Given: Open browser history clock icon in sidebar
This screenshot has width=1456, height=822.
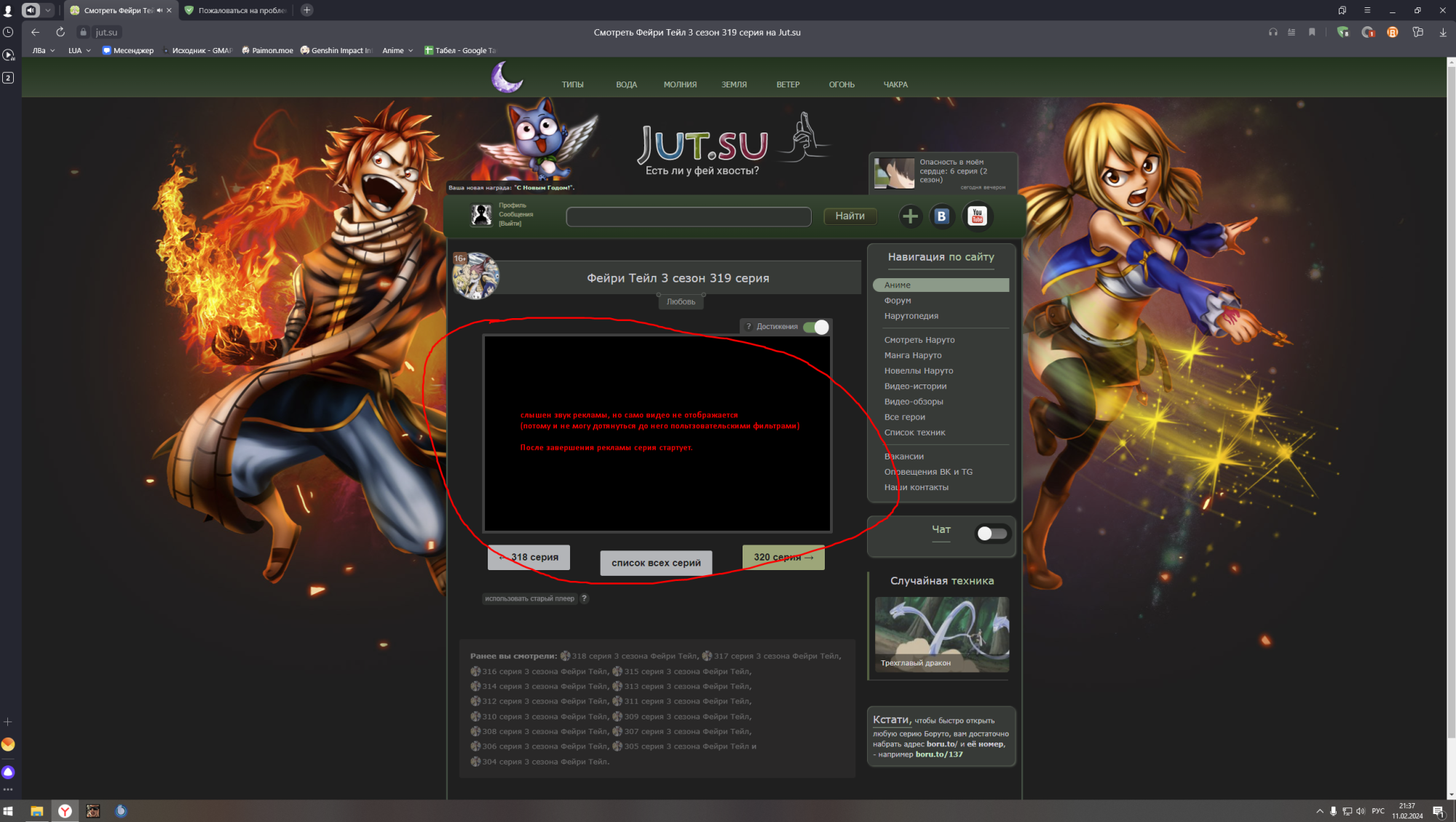Looking at the screenshot, I should point(8,32).
